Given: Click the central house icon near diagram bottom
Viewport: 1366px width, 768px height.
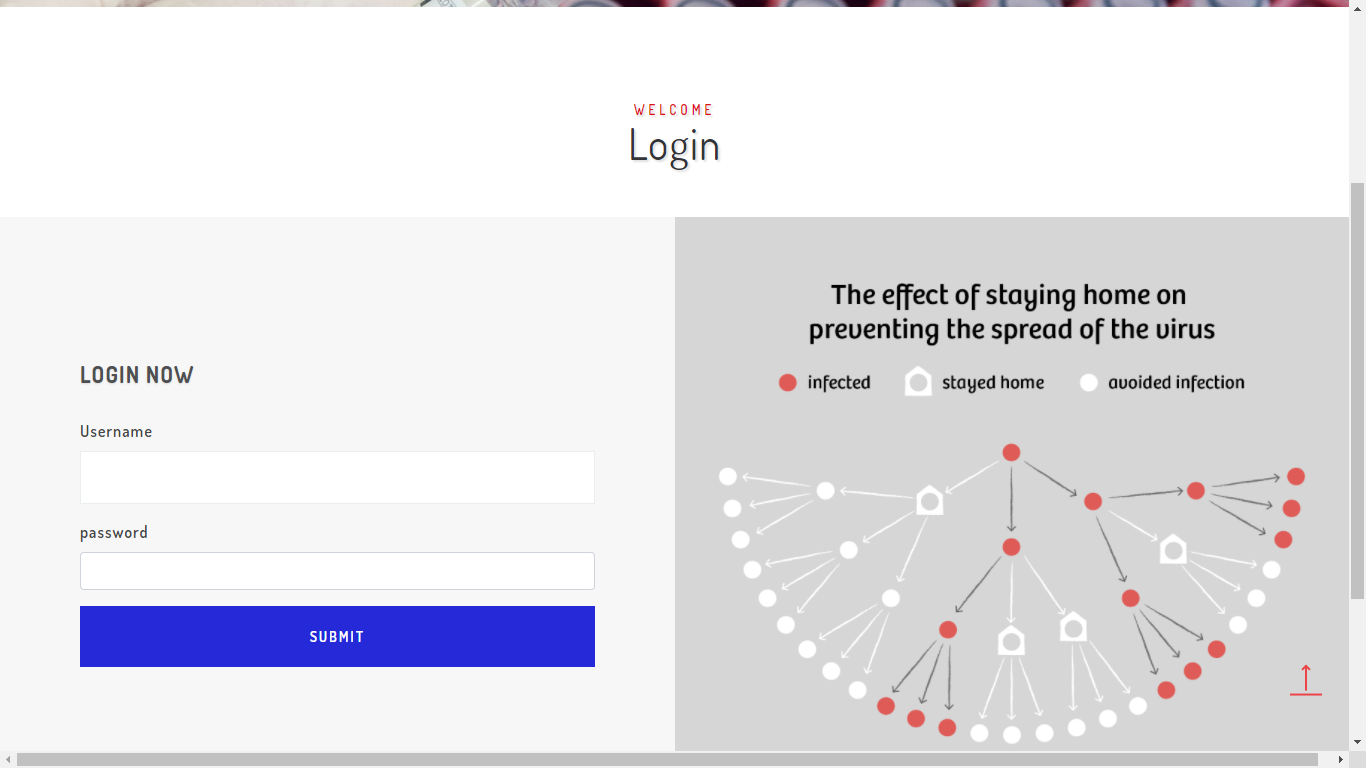Looking at the screenshot, I should 1010,640.
